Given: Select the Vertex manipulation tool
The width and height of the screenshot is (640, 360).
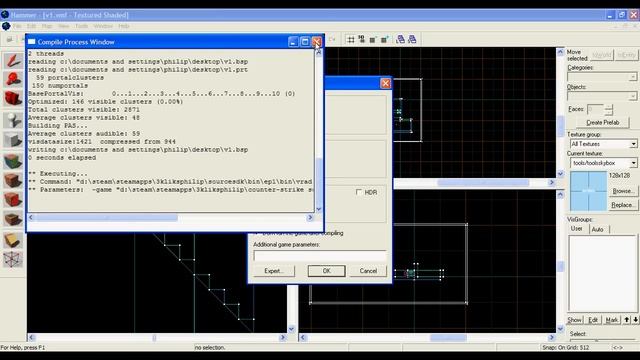Looking at the screenshot, I should pyautogui.click(x=13, y=259).
